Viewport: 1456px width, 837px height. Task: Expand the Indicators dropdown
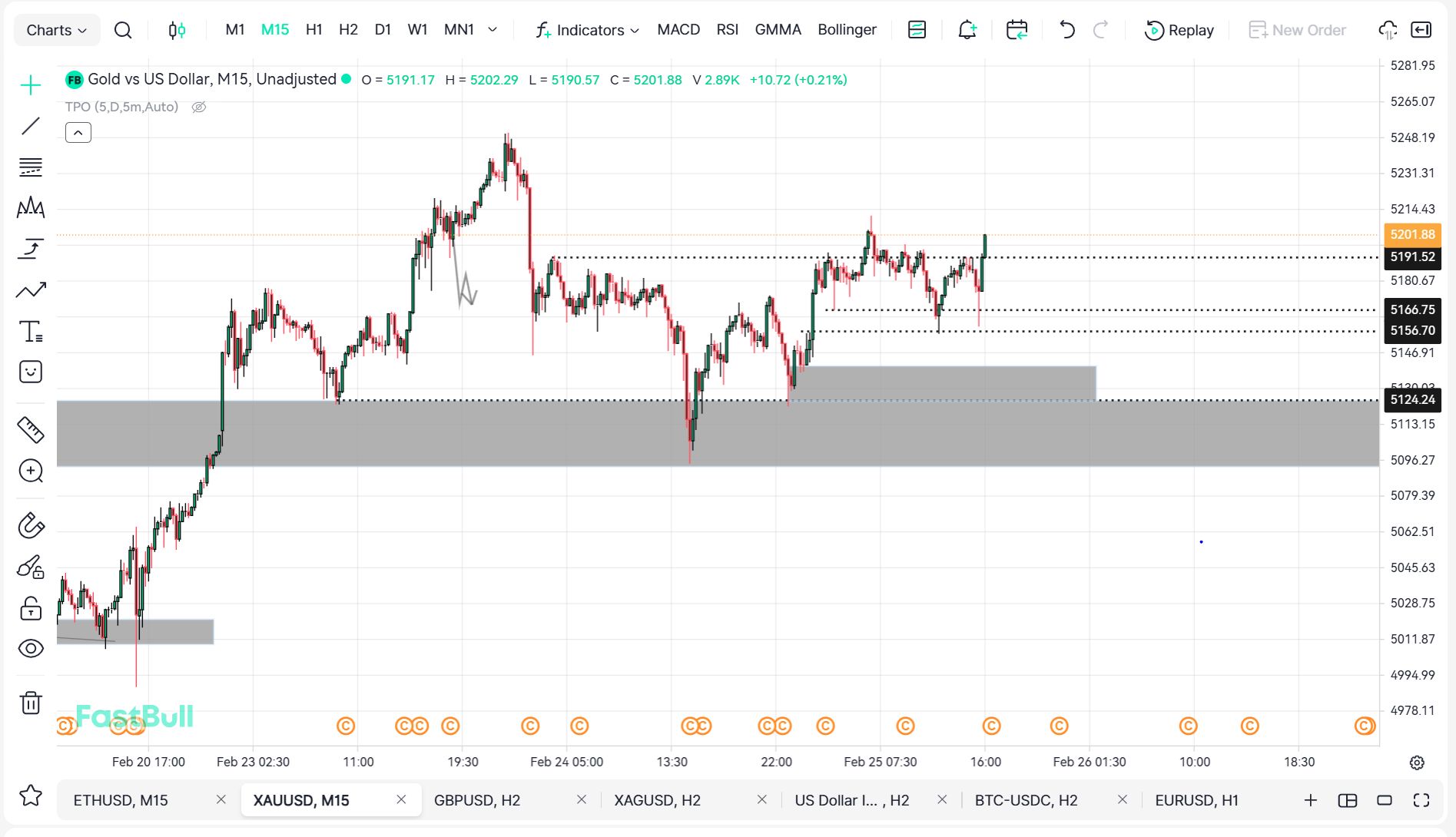point(588,30)
